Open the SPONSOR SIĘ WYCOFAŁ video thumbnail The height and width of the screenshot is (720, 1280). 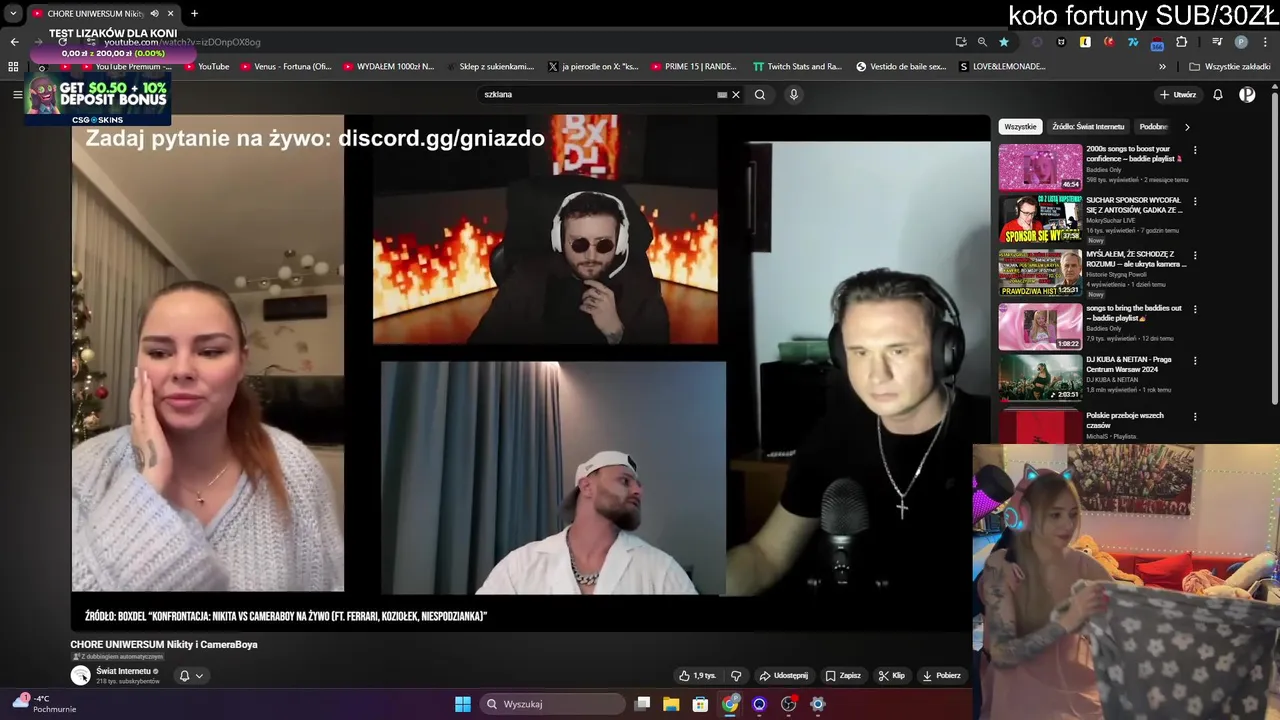[x=1040, y=220]
